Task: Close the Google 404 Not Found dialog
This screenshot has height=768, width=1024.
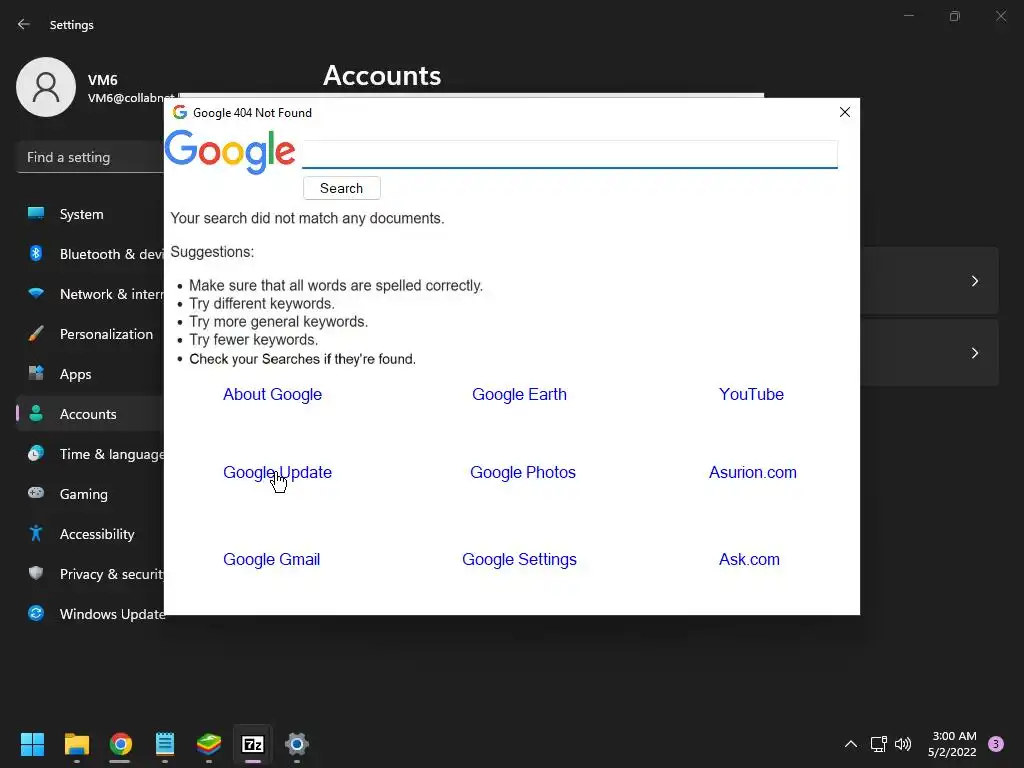Action: (844, 112)
